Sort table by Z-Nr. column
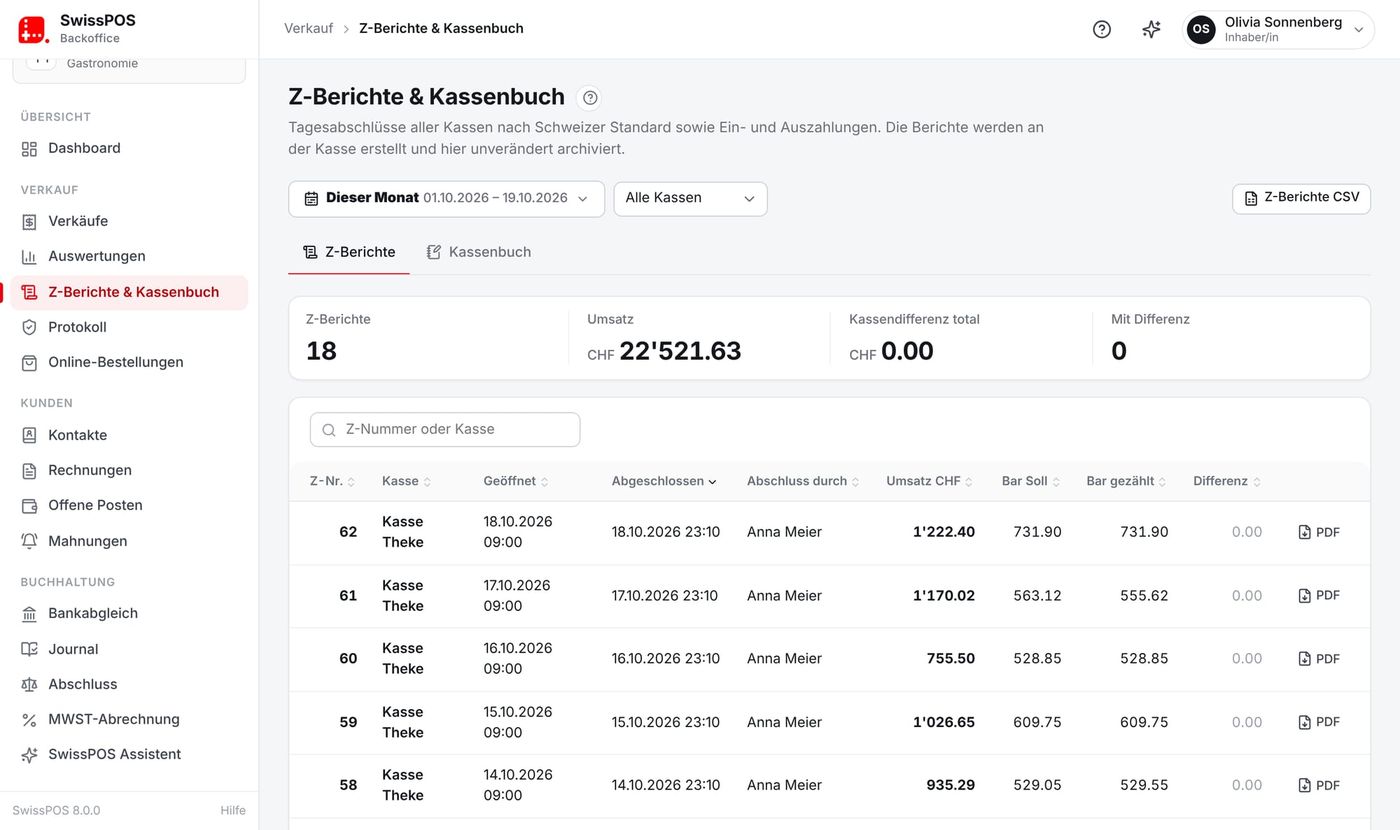The width and height of the screenshot is (1400, 830). 332,481
